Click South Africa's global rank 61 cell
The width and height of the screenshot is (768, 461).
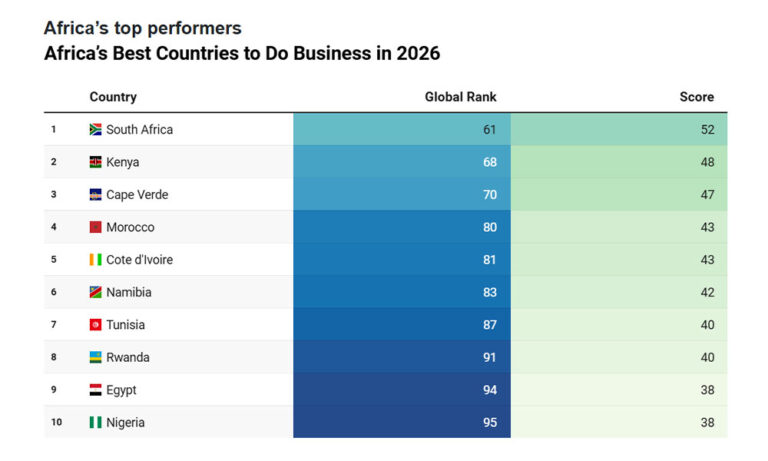pos(402,130)
